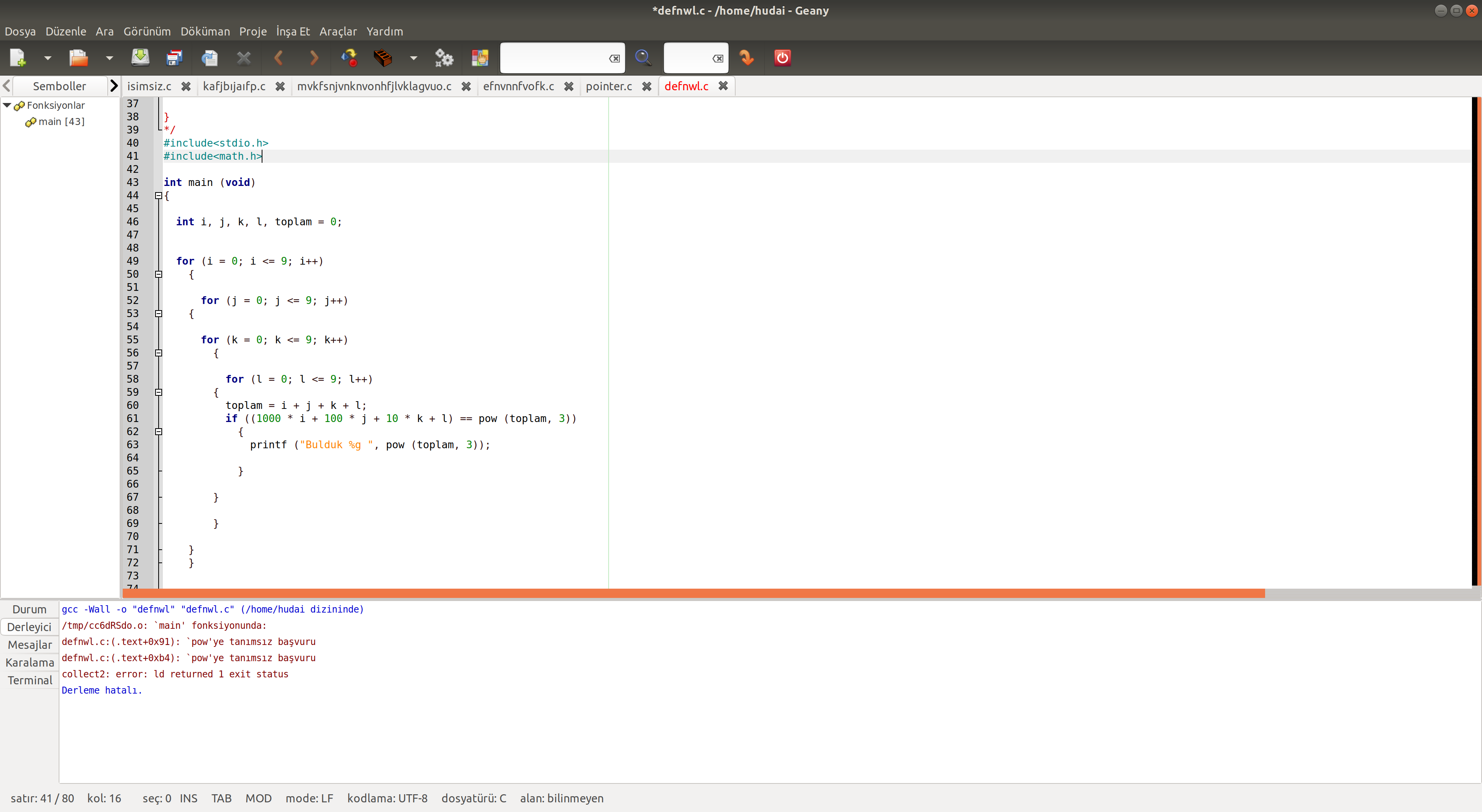The image size is (1482, 812).
Task: Toggle the fold marker at line 50
Action: (159, 274)
